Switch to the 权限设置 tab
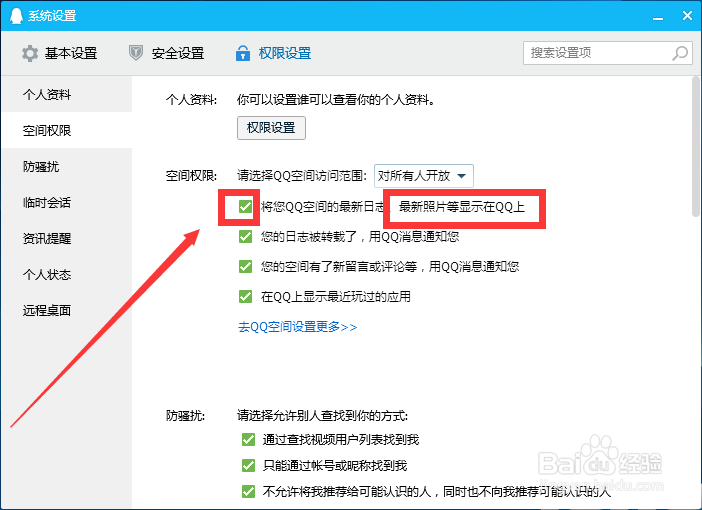 (x=274, y=53)
